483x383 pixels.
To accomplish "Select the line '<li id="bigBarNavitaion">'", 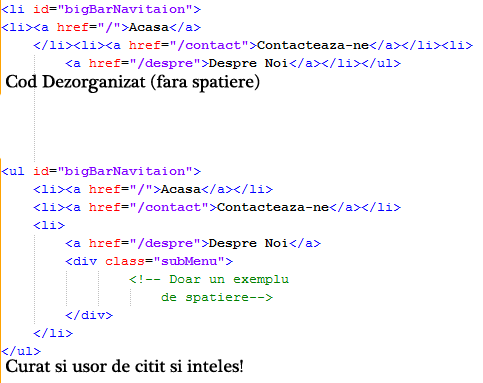I will [101, 9].
